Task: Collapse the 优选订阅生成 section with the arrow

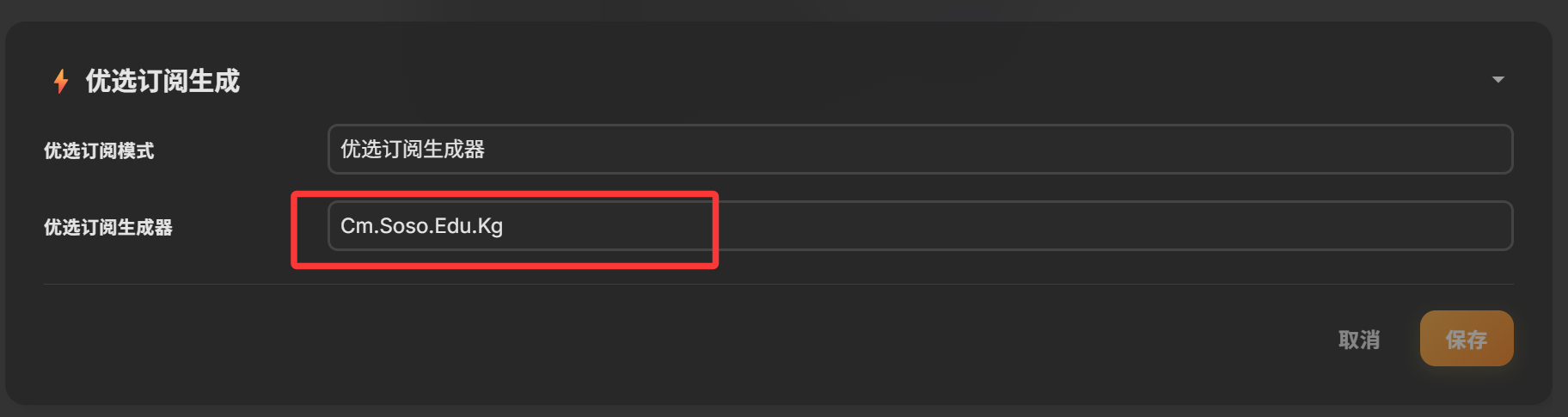Action: pyautogui.click(x=1498, y=80)
